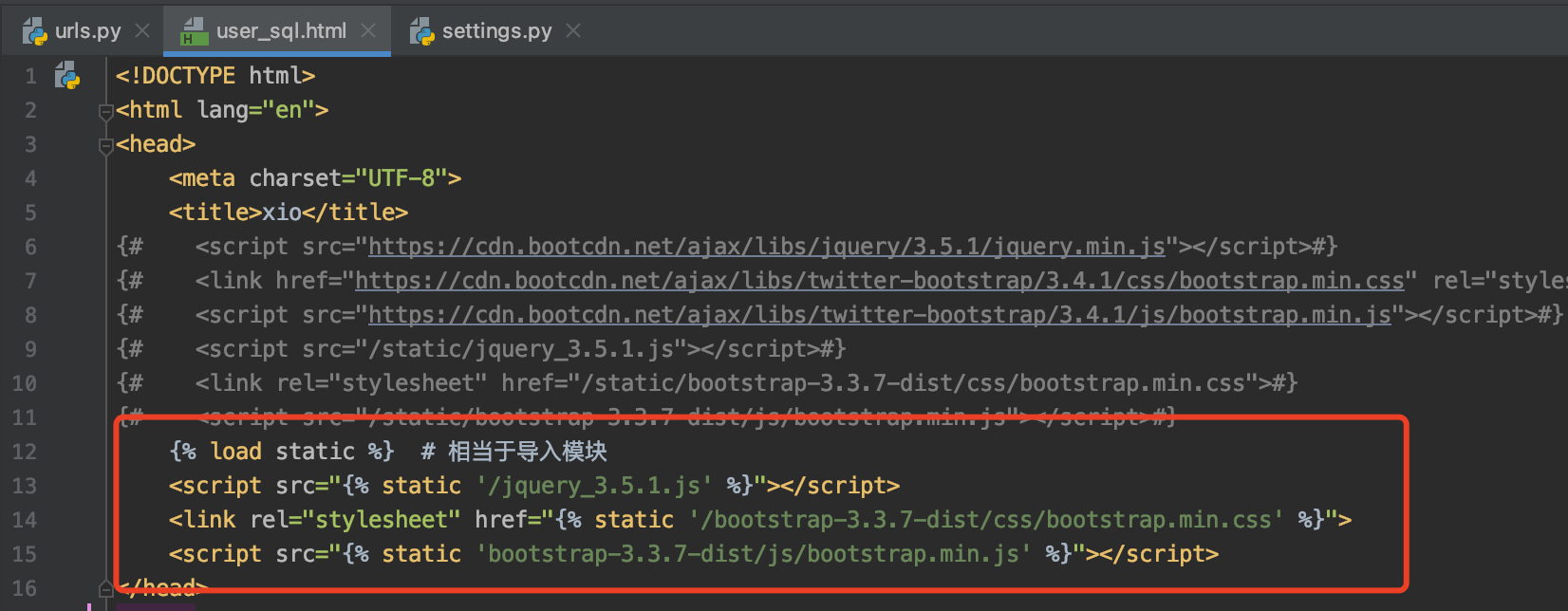
Task: Click the HTML file icon on user_sql.html tab
Action: point(195,31)
